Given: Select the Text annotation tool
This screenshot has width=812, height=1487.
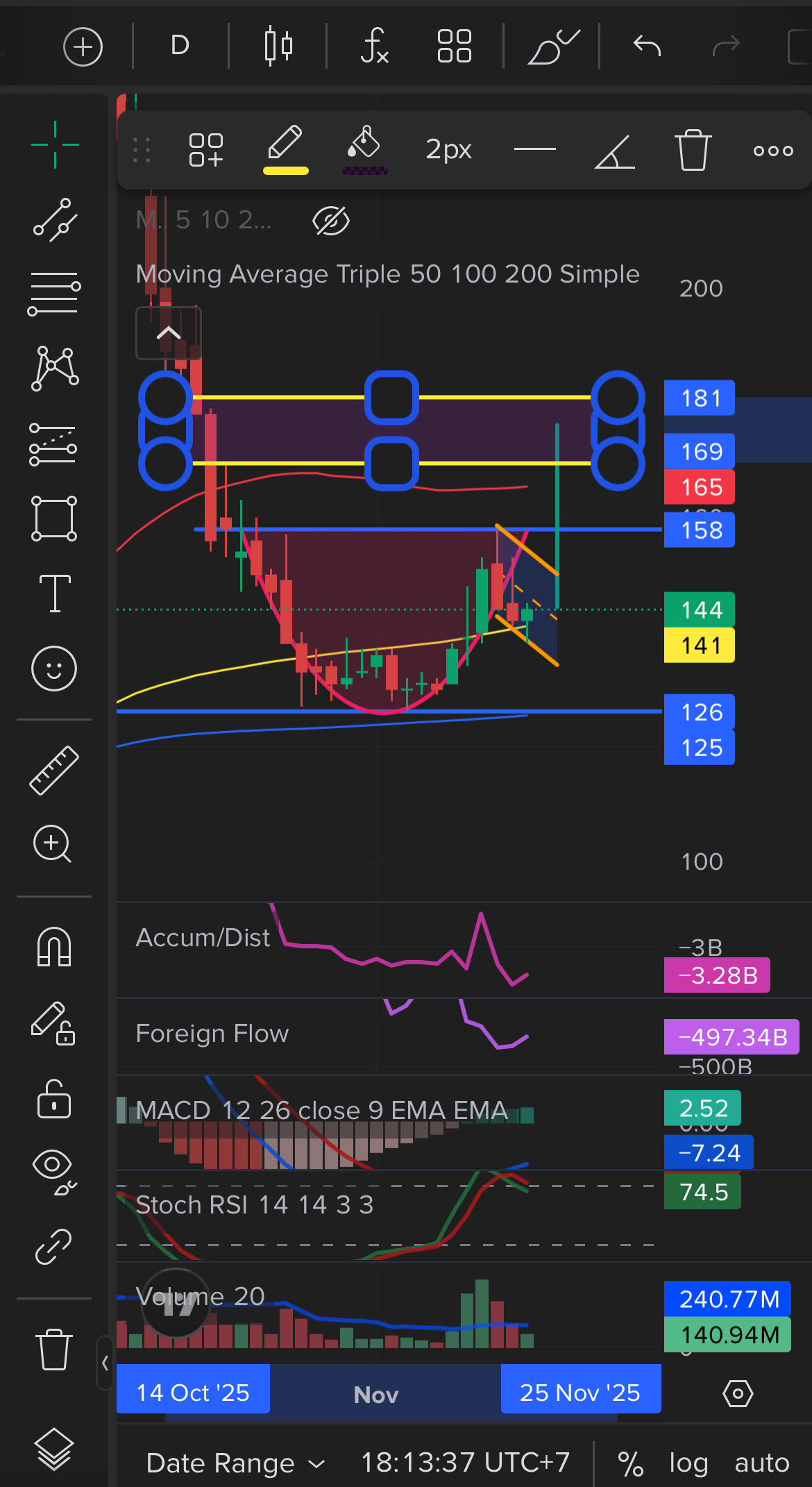Looking at the screenshot, I should point(55,594).
